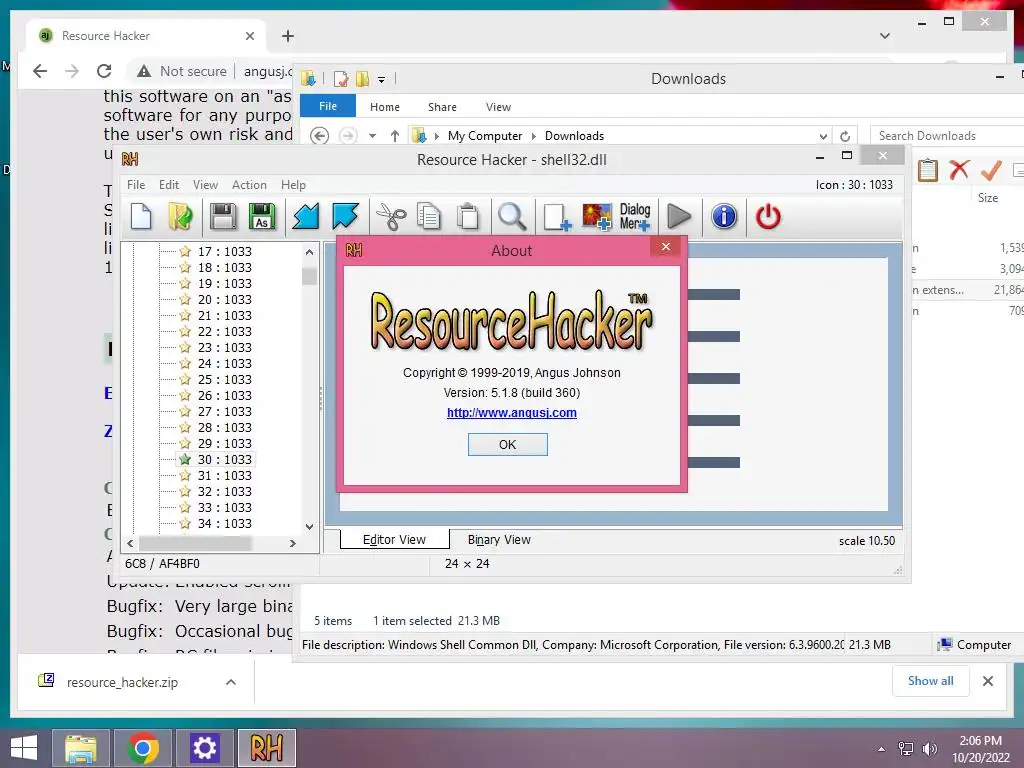Copy with the two-pages icon
The image size is (1024, 768).
[x=429, y=217]
